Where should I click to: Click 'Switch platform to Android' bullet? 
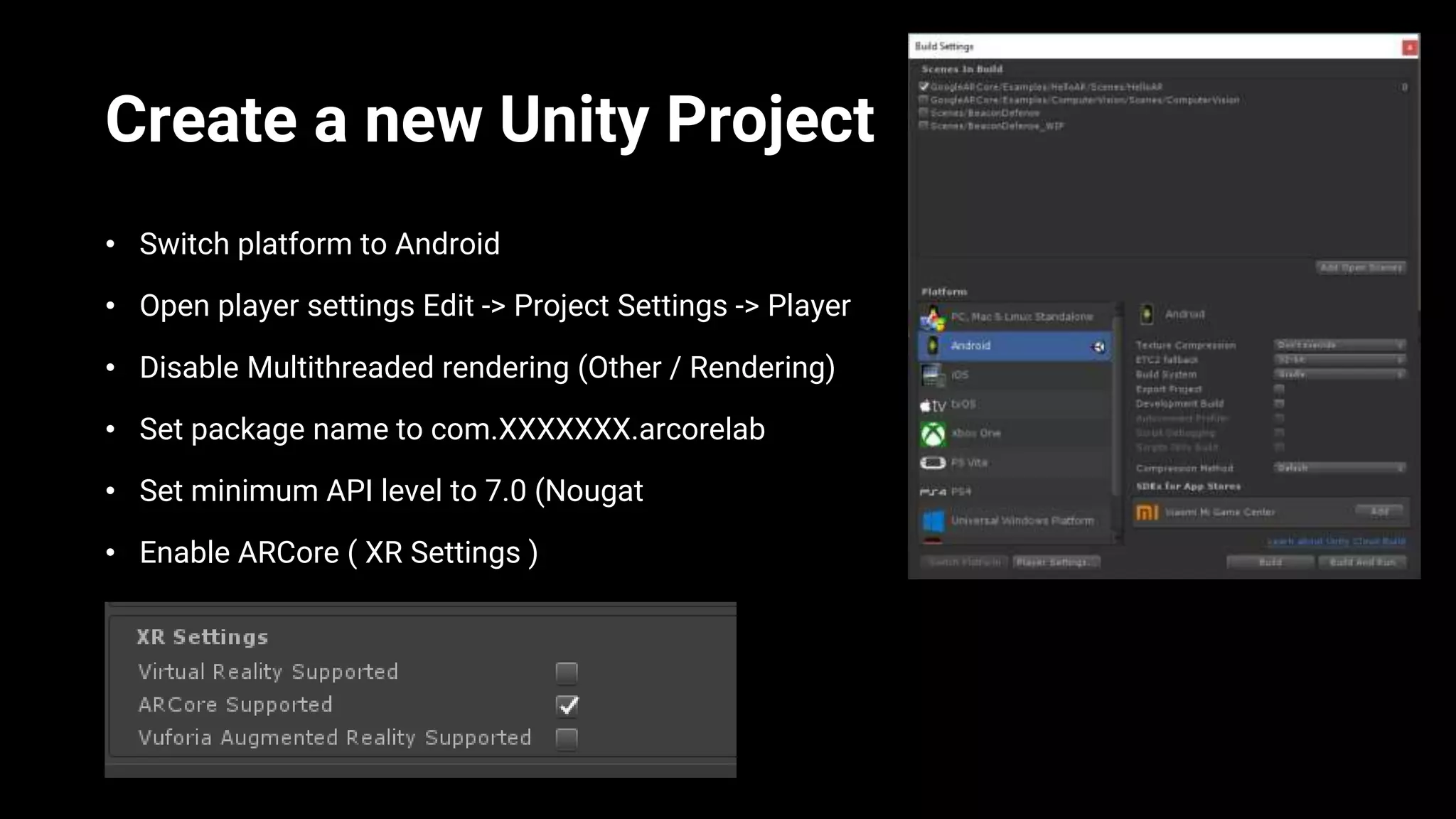click(320, 244)
